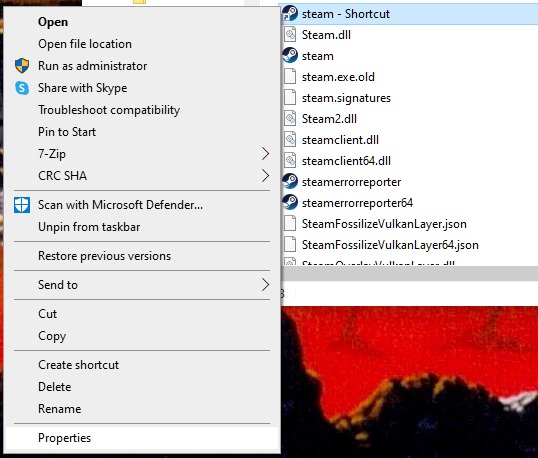Select SteamFossilizeVulkanLayer64.json file name
538x458 pixels.
[x=390, y=245]
